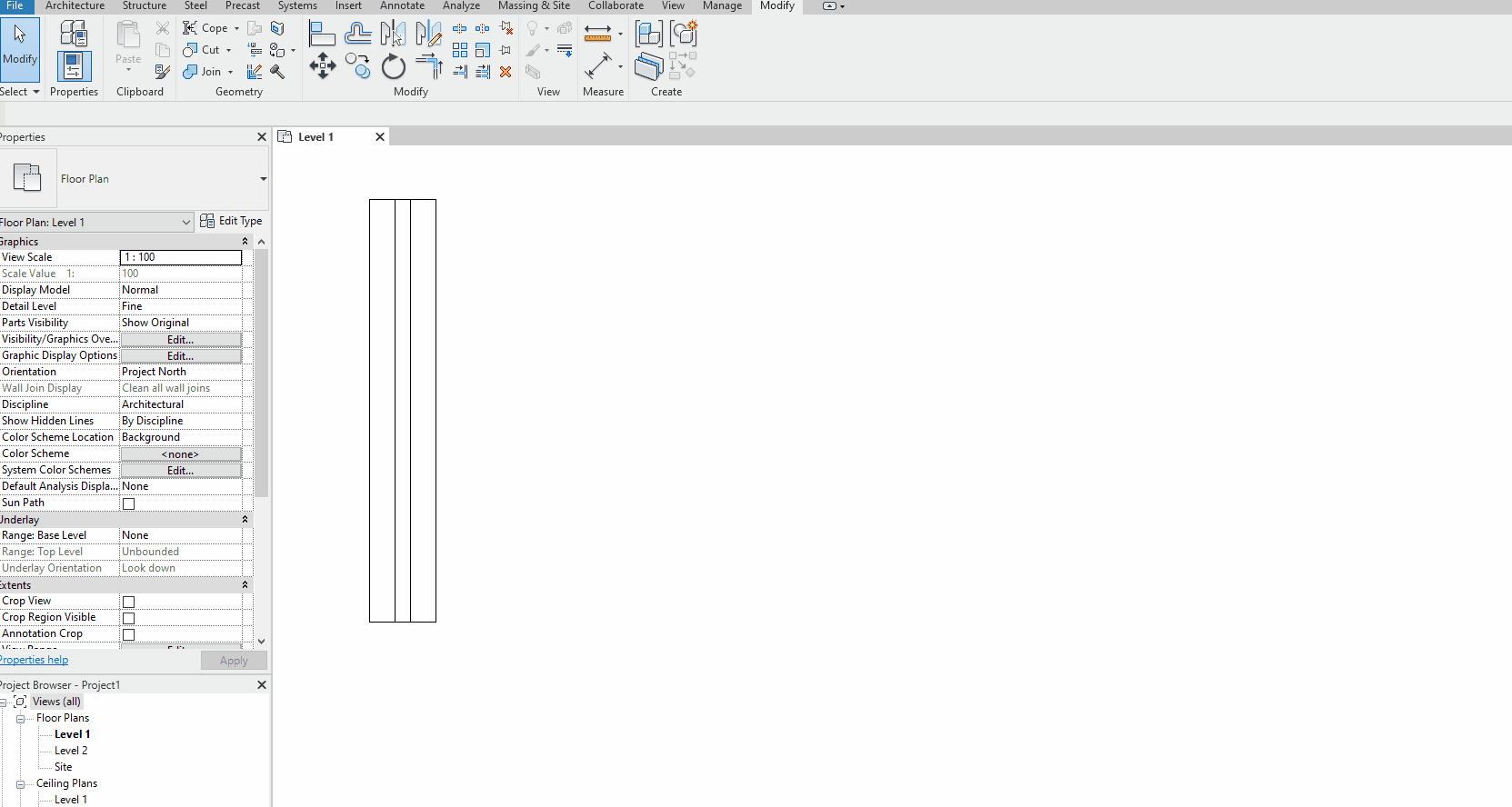Open the Cope dropdown arrow
This screenshot has width=1512, height=807.
(x=236, y=28)
